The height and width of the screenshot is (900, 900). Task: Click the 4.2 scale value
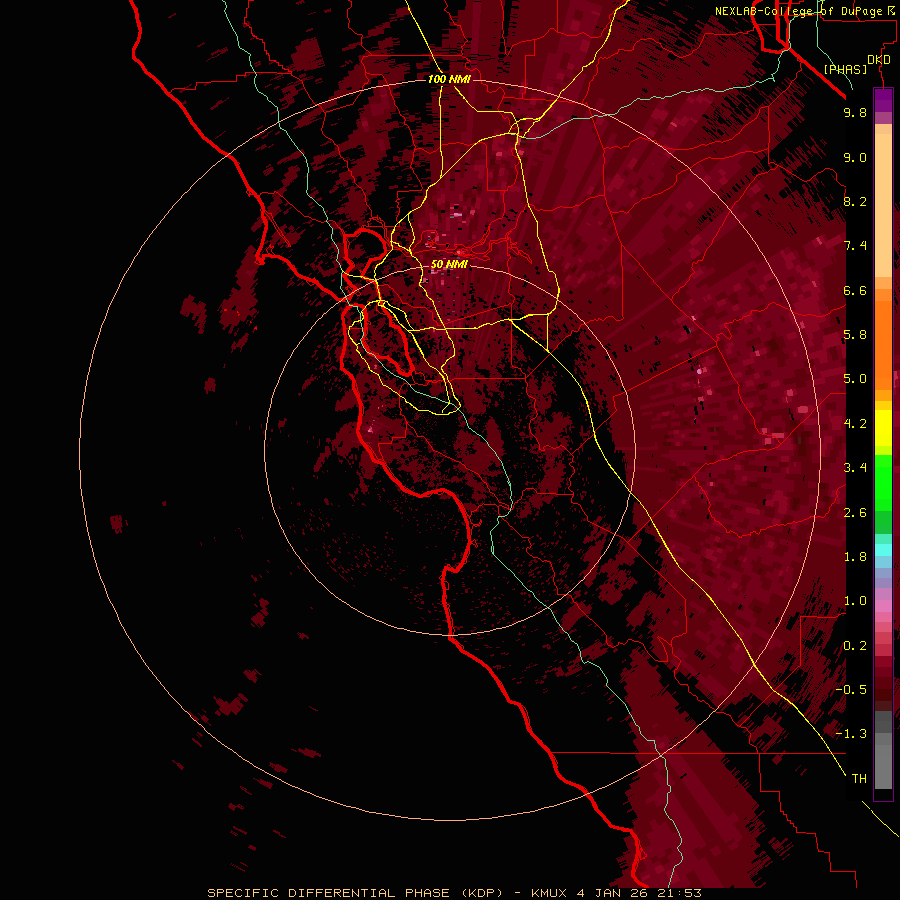coord(855,424)
